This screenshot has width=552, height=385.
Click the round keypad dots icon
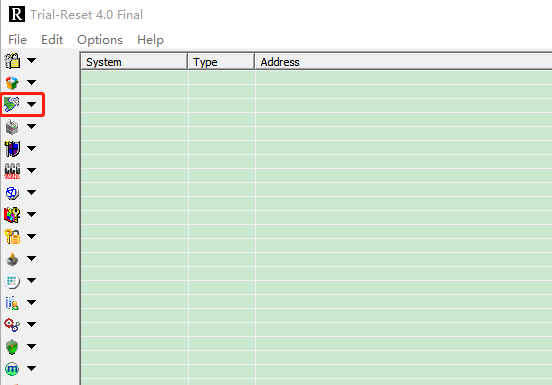point(12,281)
